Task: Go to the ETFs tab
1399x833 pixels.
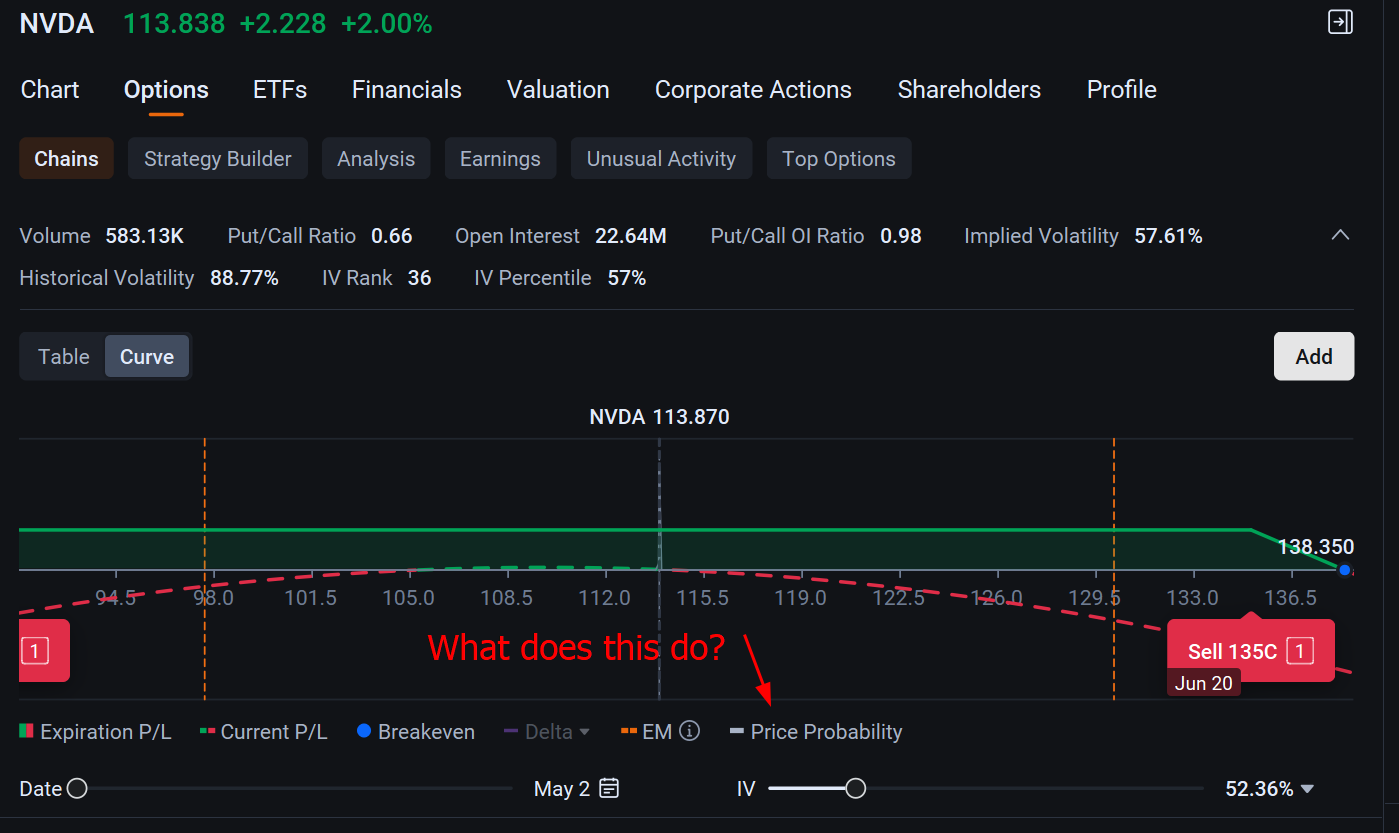Action: pos(280,90)
